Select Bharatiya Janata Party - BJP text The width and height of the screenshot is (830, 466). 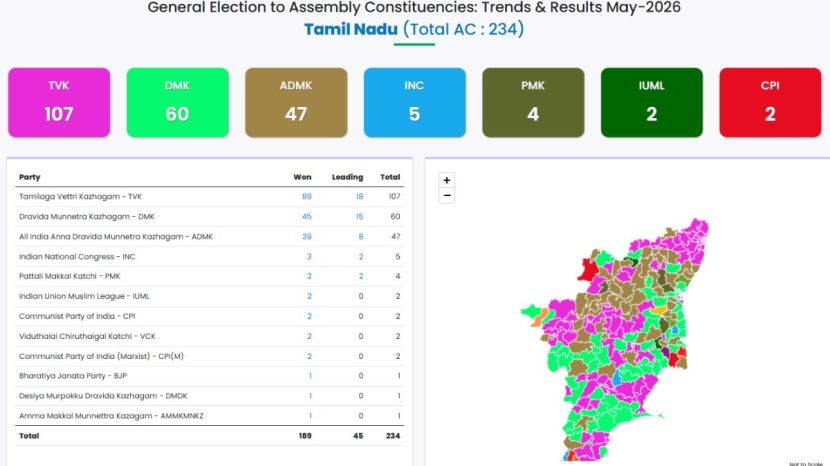tap(73, 376)
